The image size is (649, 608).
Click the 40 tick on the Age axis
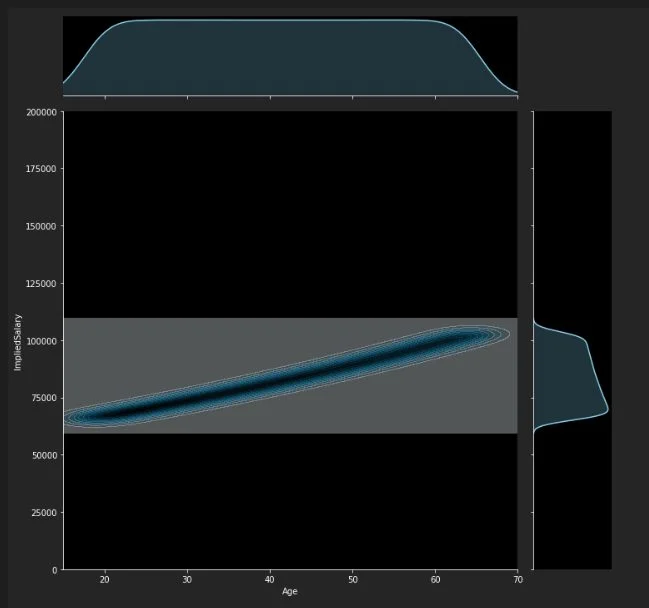[270, 579]
